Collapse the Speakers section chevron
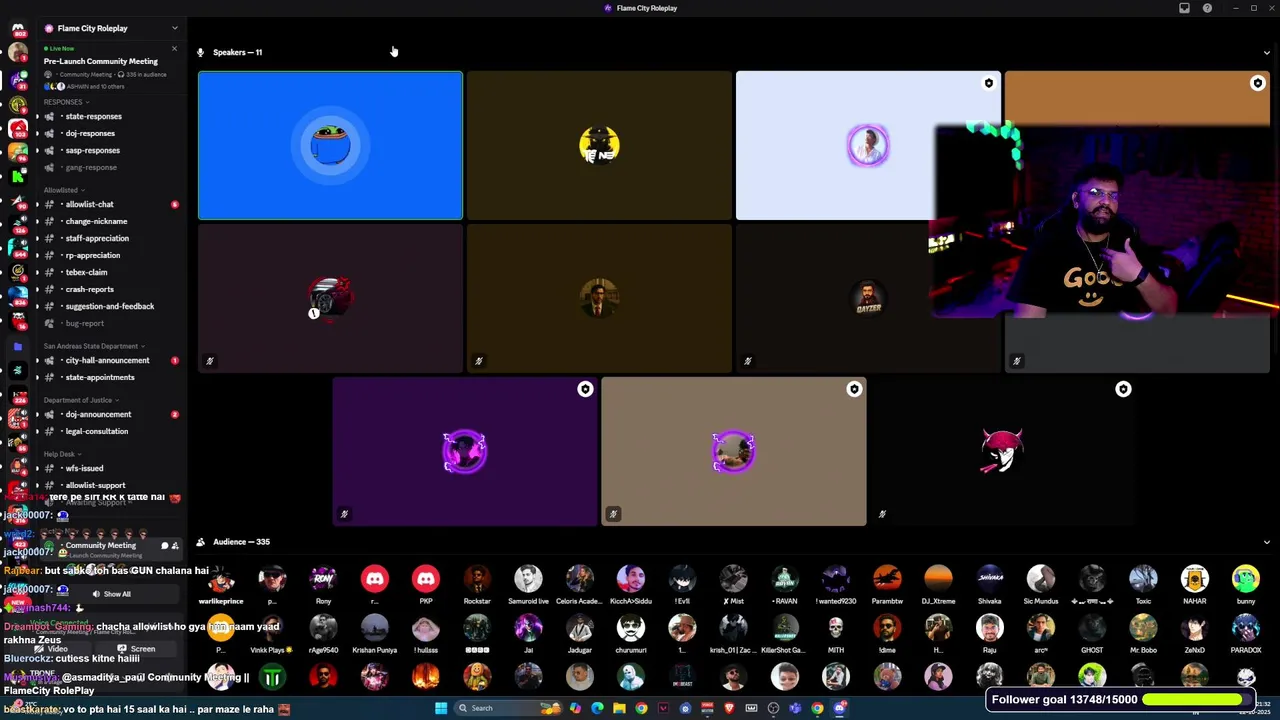Viewport: 1280px width, 720px height. (x=1266, y=52)
